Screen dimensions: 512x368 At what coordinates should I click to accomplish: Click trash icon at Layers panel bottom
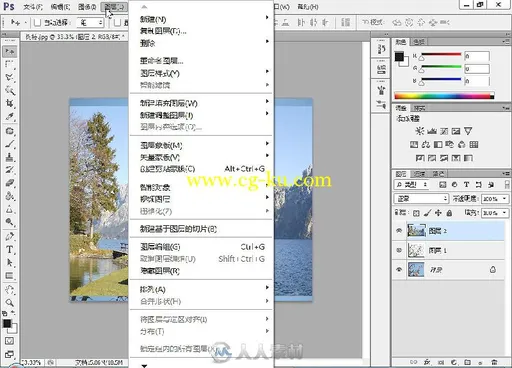click(494, 362)
